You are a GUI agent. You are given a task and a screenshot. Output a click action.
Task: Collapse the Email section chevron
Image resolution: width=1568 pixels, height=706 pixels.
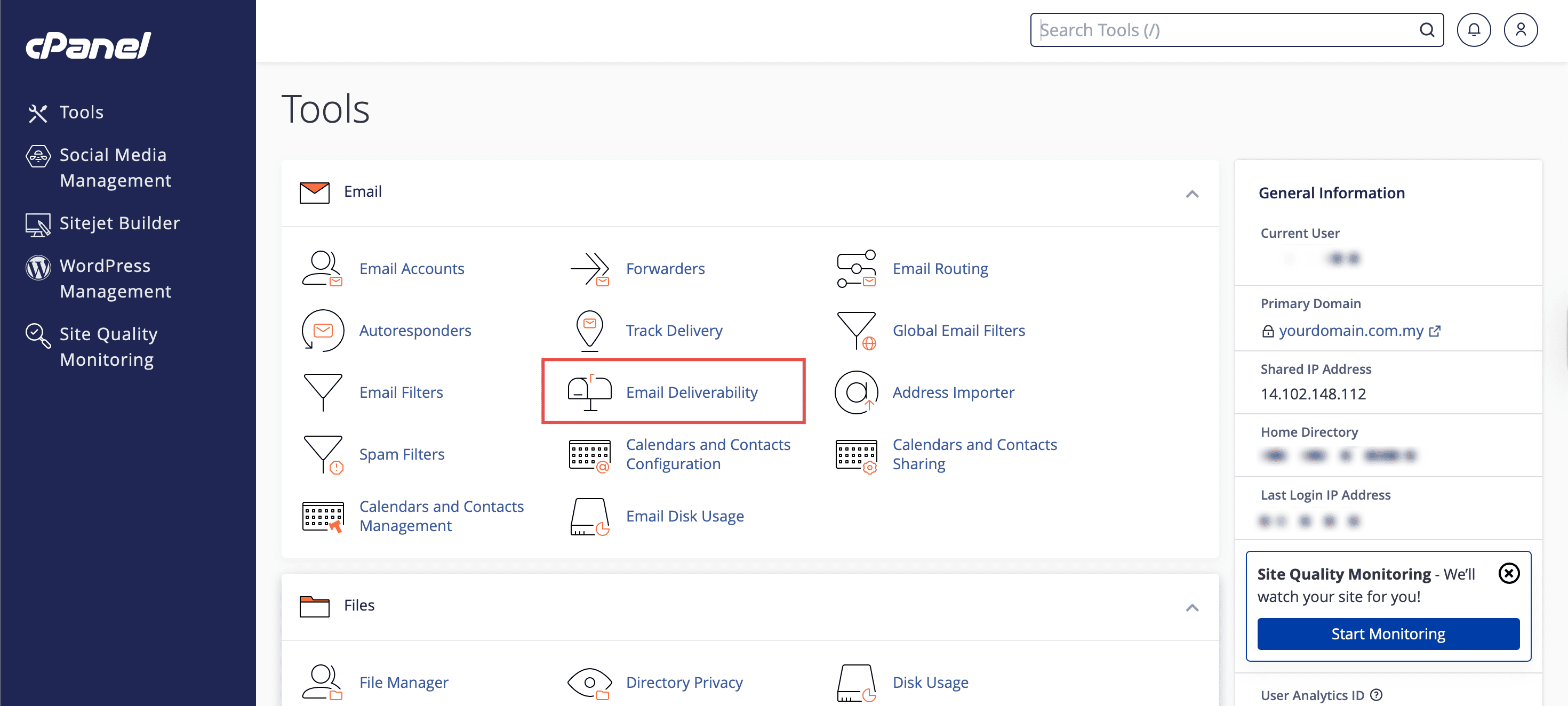(x=1192, y=194)
